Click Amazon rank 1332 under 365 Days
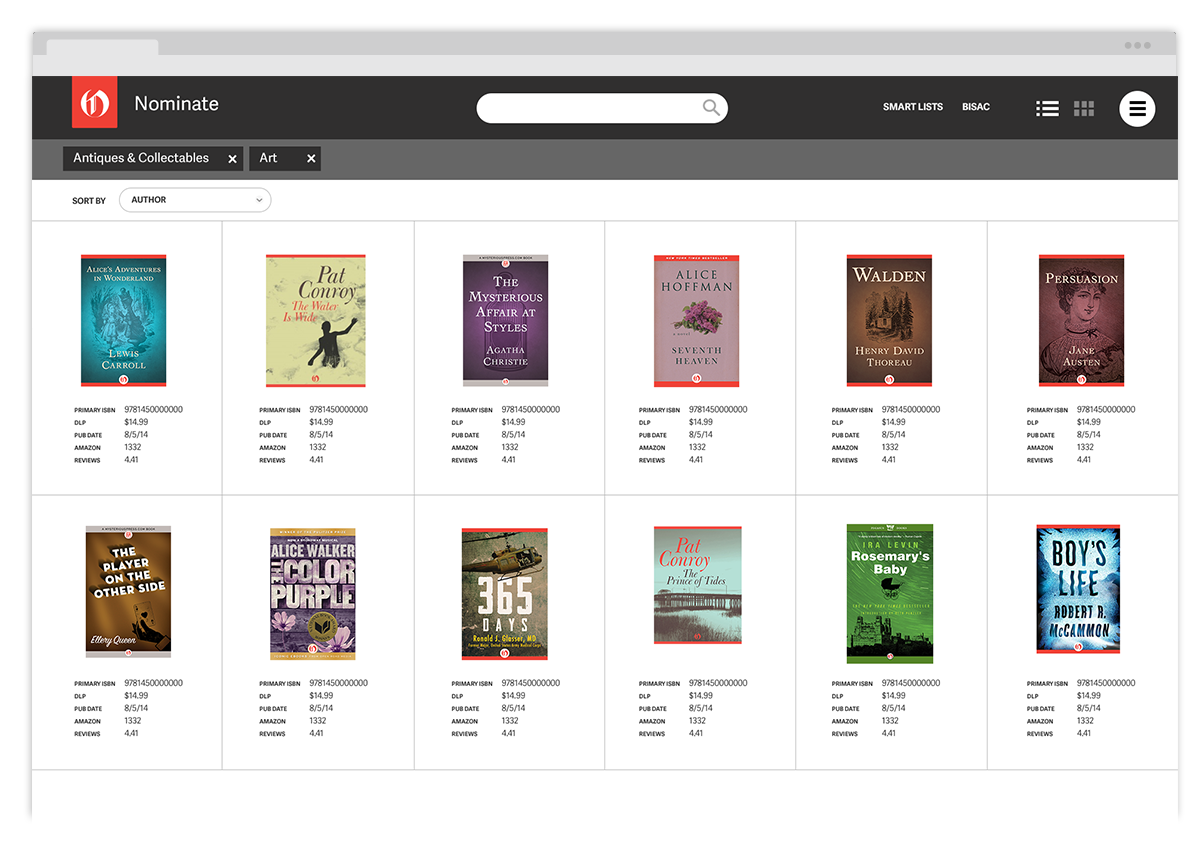This screenshot has width=1200, height=850. point(510,721)
